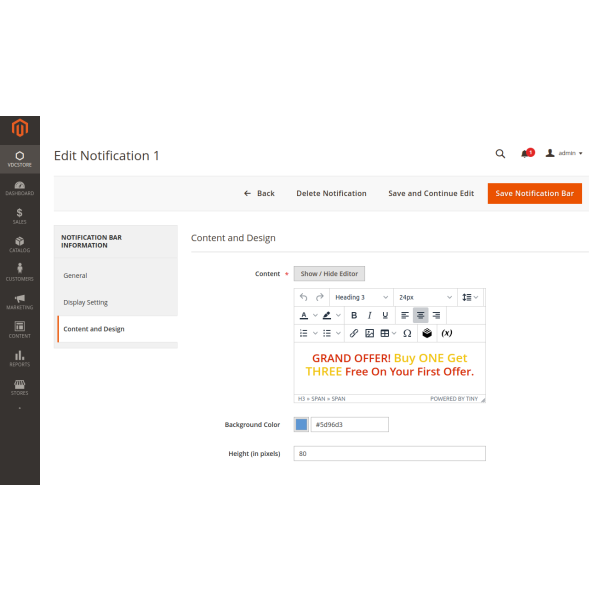
Task: Open the special character Omega icon
Action: coord(407,333)
